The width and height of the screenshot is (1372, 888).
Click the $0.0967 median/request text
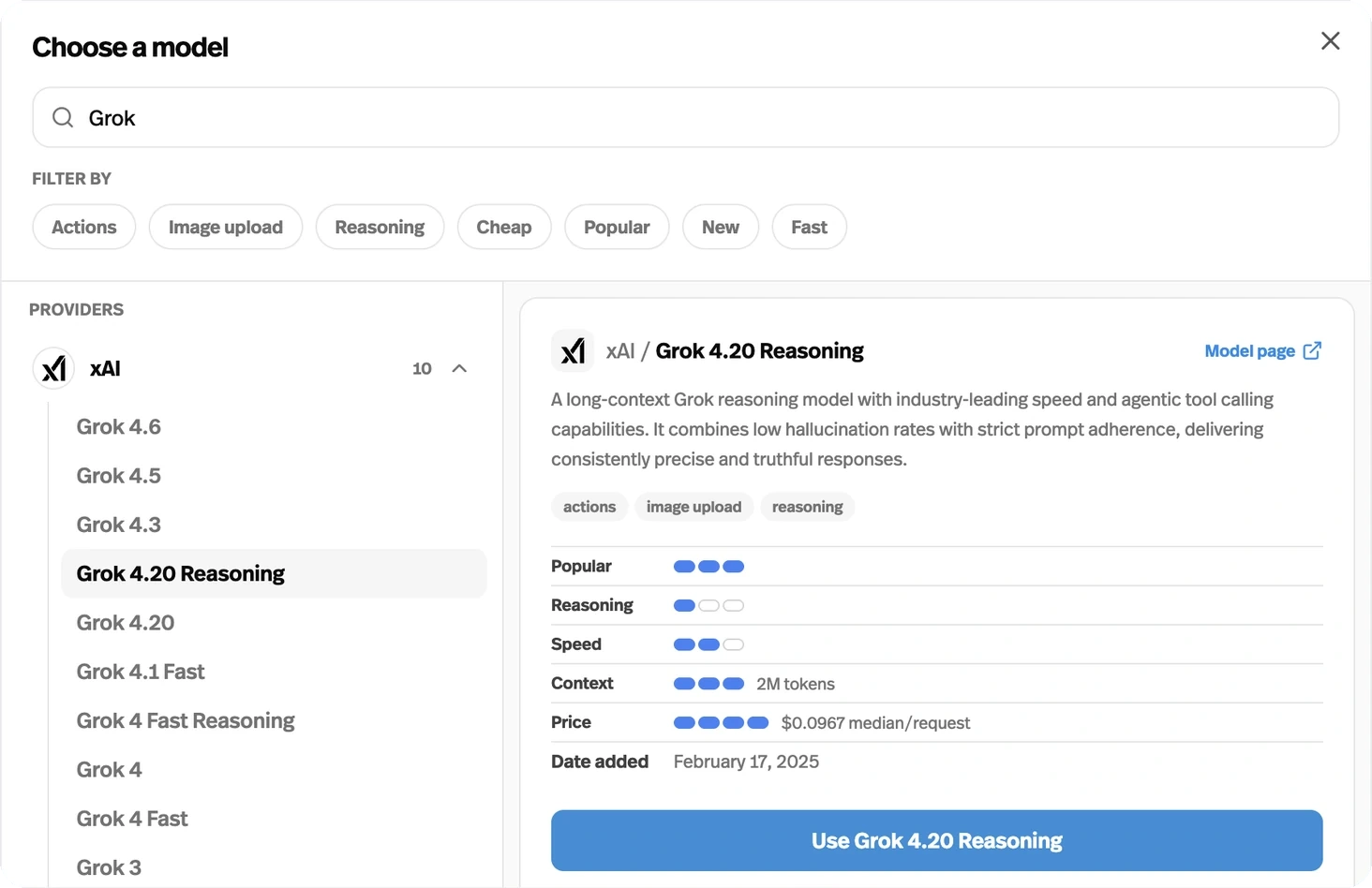pyautogui.click(x=875, y=723)
